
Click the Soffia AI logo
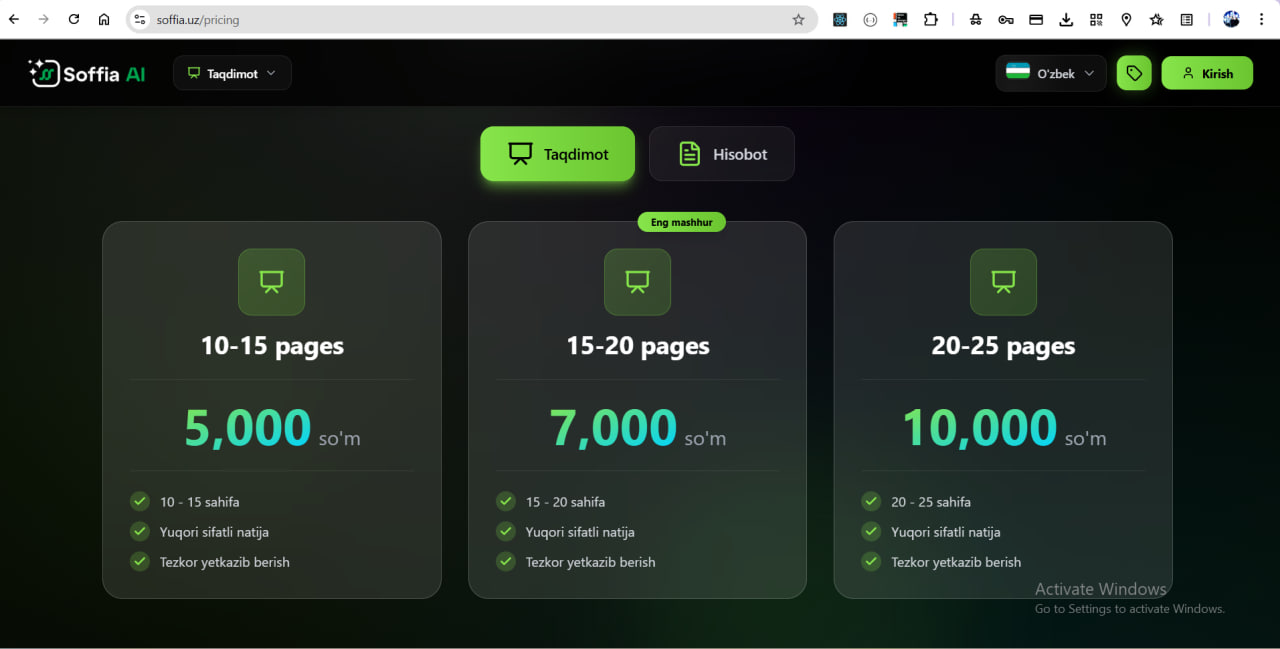[86, 72]
